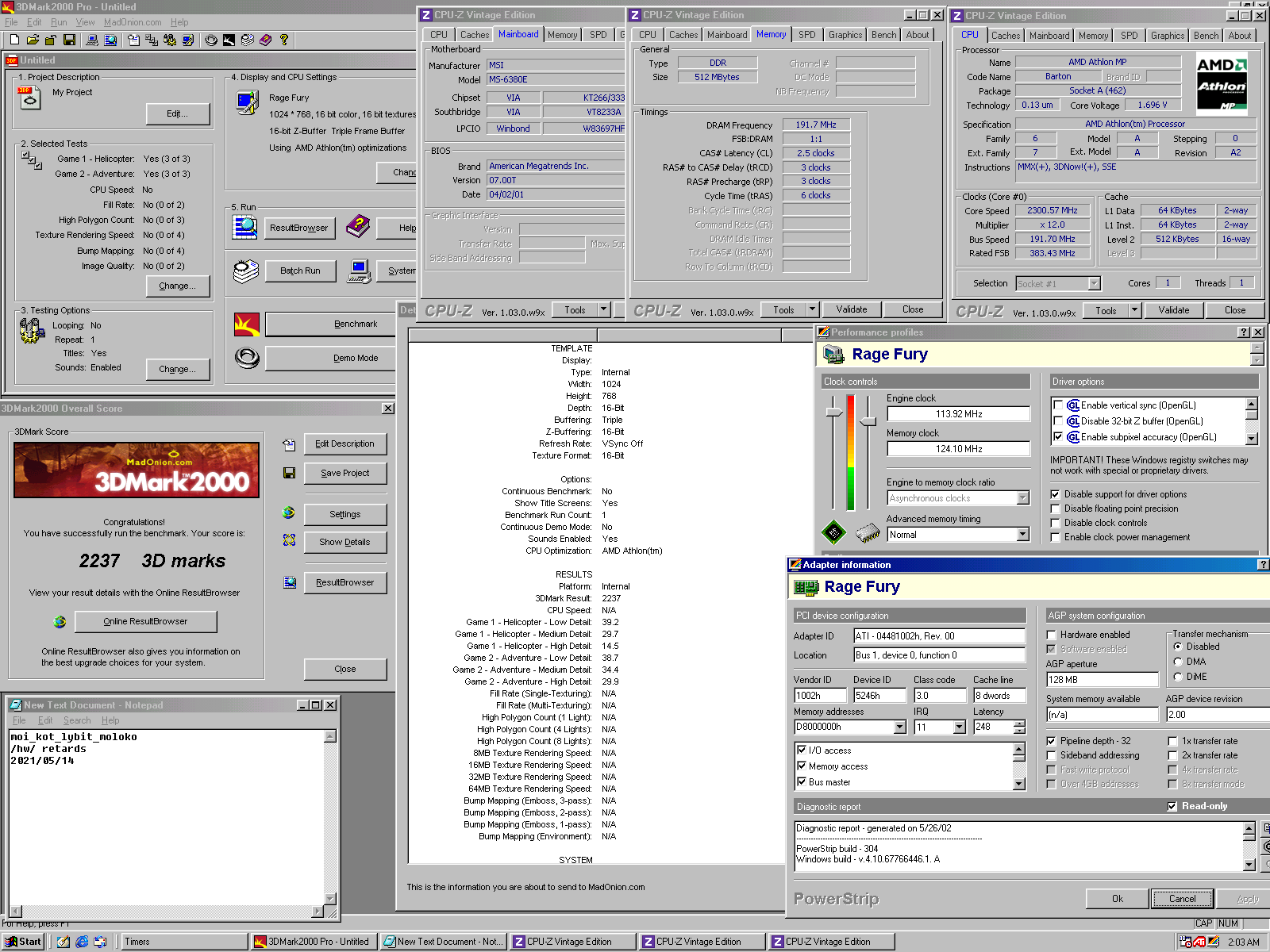The image size is (1270, 952).
Task: Click memory clock slider handle
Action: point(868,420)
